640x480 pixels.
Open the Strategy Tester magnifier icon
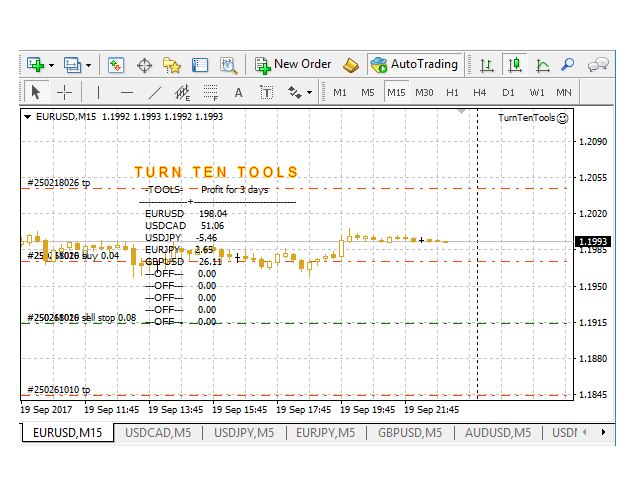(228, 65)
